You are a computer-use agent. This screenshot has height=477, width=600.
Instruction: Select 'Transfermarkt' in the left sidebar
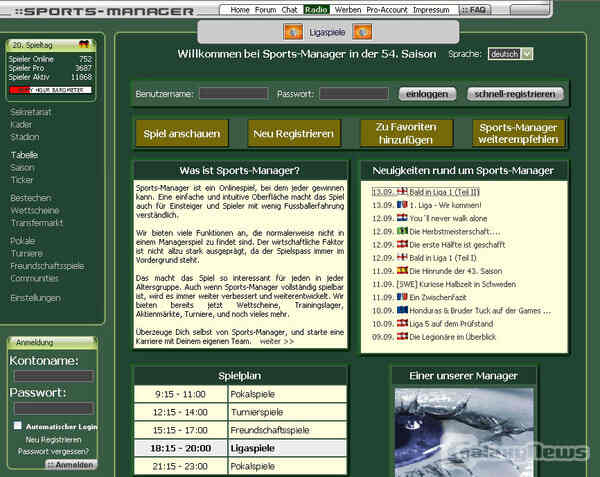coord(38,223)
